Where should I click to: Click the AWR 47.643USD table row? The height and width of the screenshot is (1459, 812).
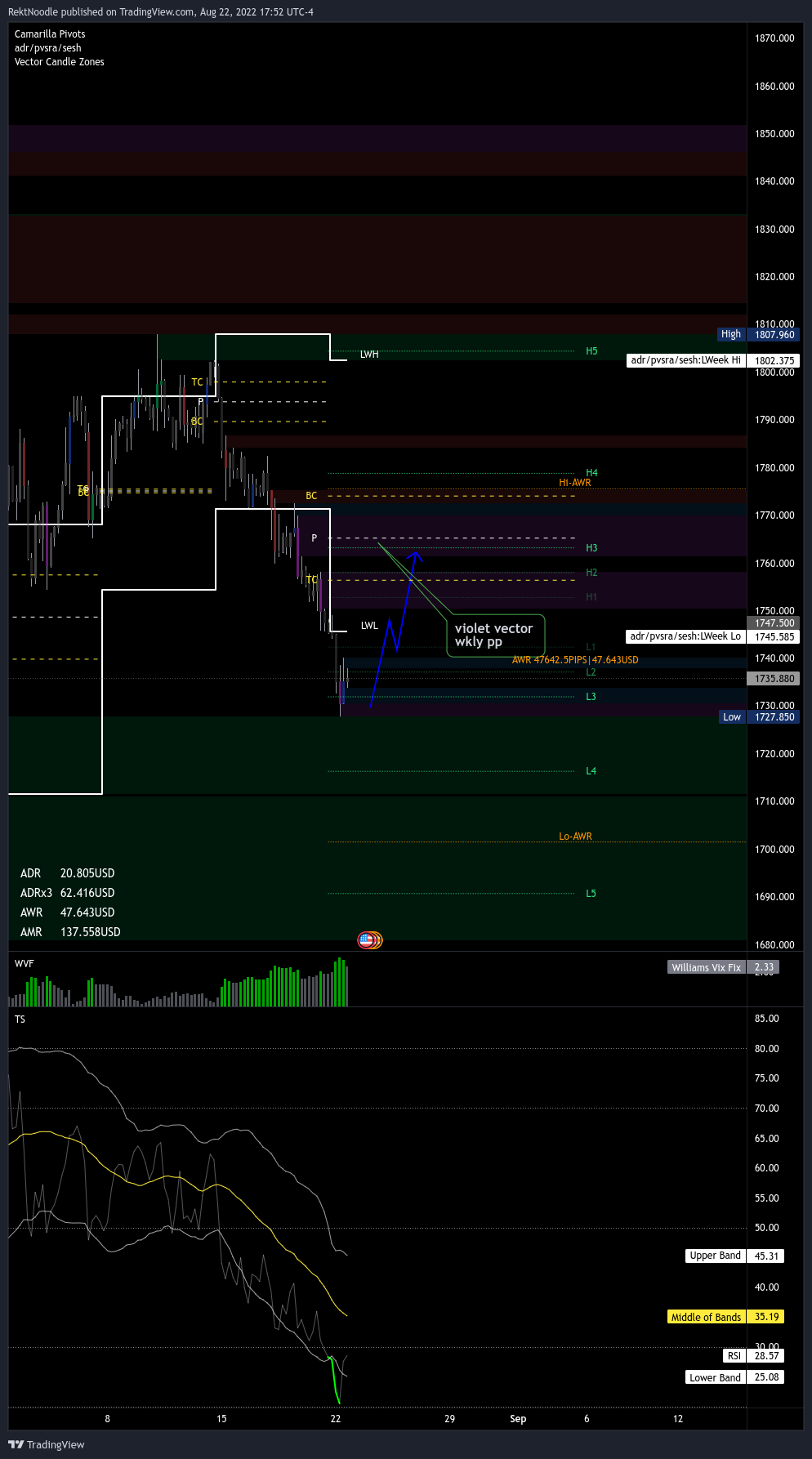click(68, 912)
